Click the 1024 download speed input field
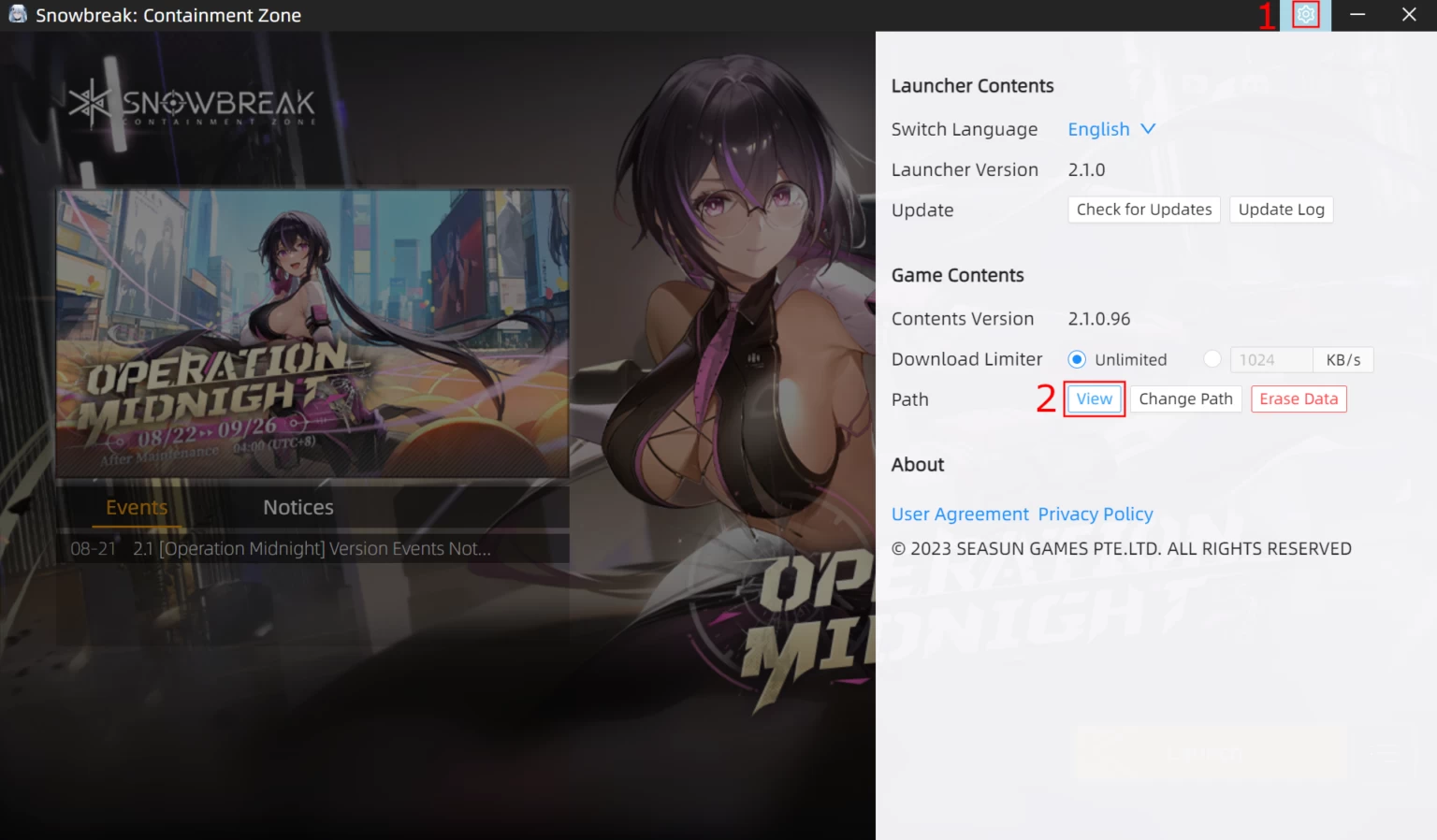Screen dimensions: 1437x840 (1270, 360)
